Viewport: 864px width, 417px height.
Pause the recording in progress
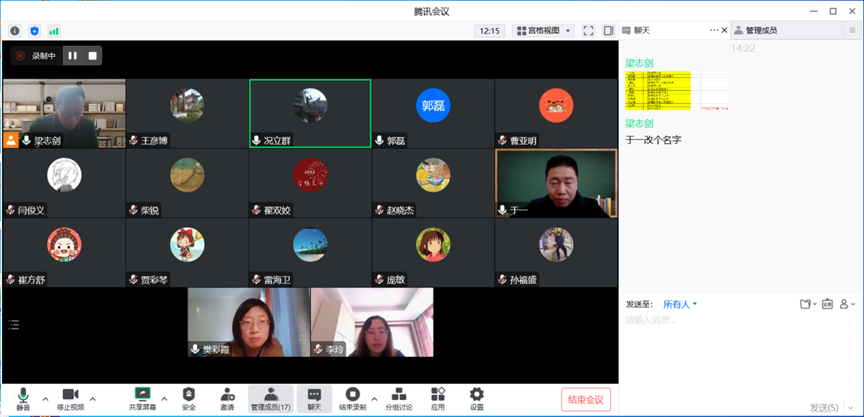(73, 56)
